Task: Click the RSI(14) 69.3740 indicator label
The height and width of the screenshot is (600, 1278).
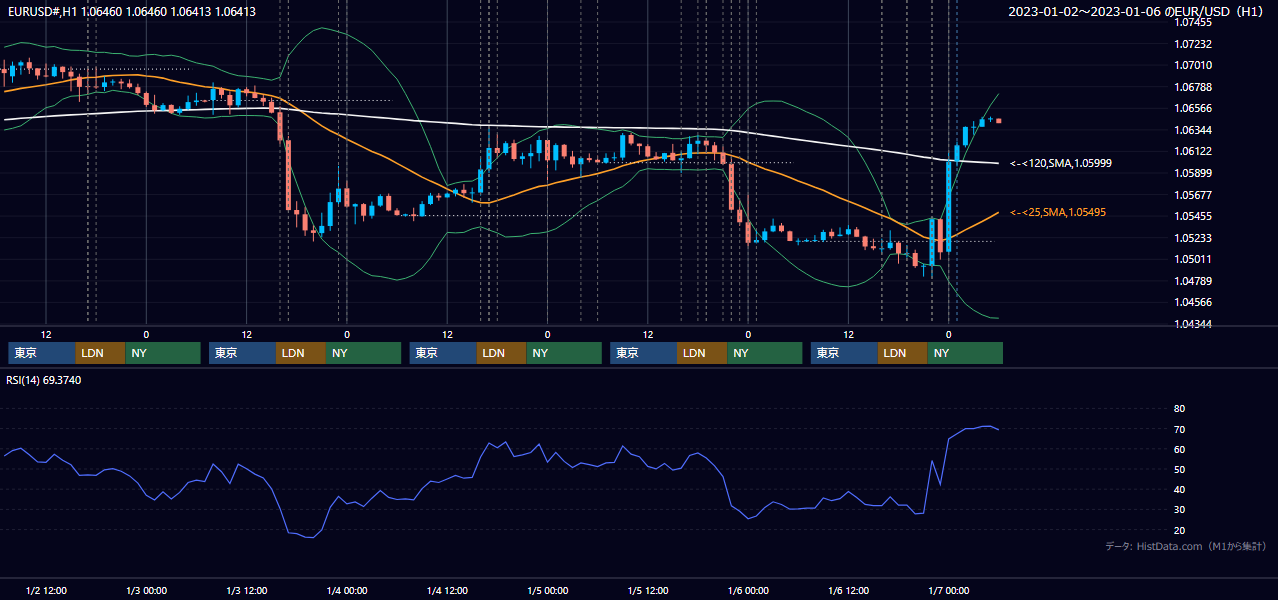Action: tap(44, 380)
